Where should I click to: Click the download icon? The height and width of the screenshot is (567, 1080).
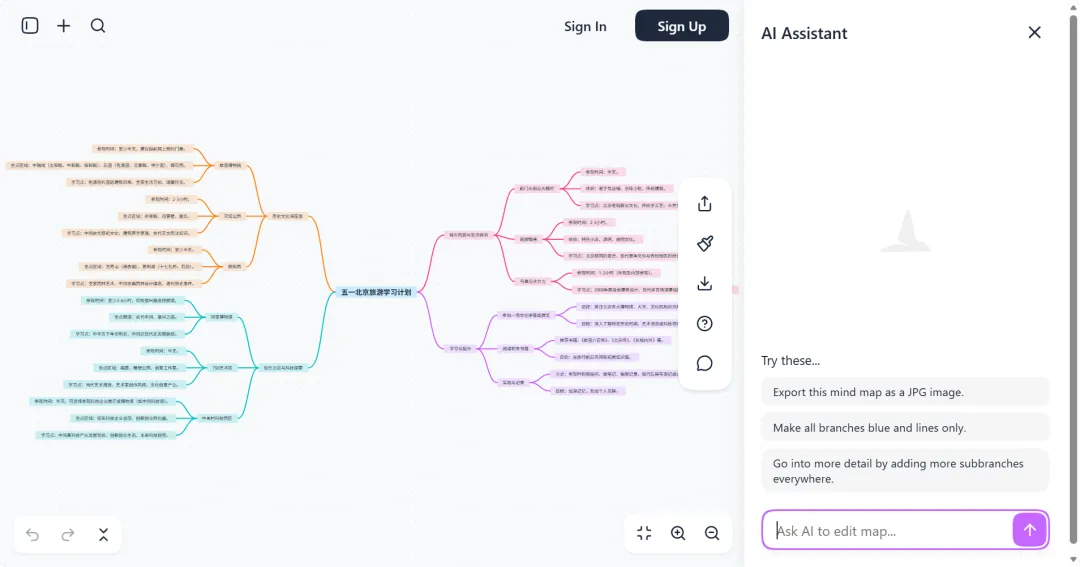705,283
